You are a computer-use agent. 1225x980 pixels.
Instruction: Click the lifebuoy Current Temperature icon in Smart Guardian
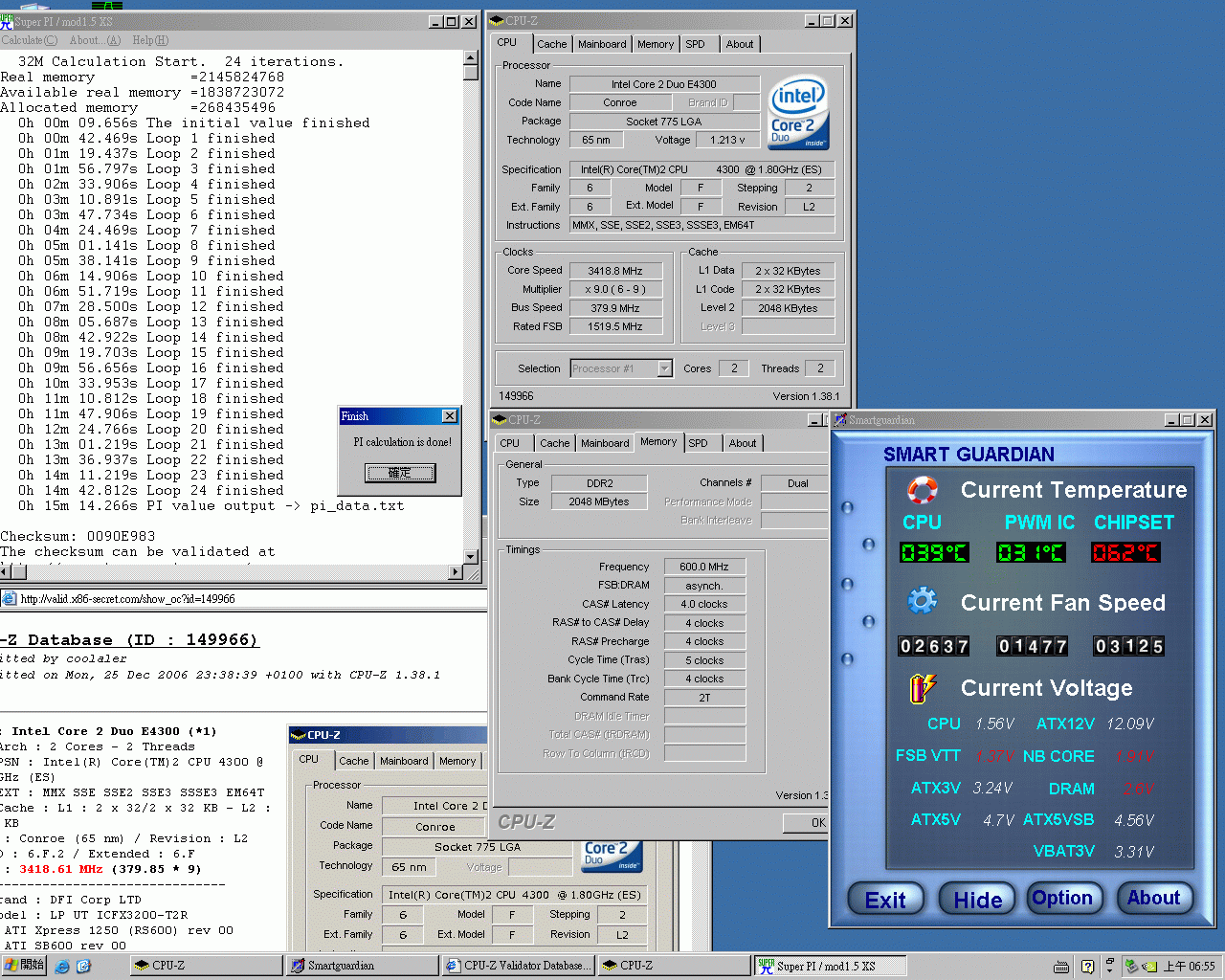923,490
